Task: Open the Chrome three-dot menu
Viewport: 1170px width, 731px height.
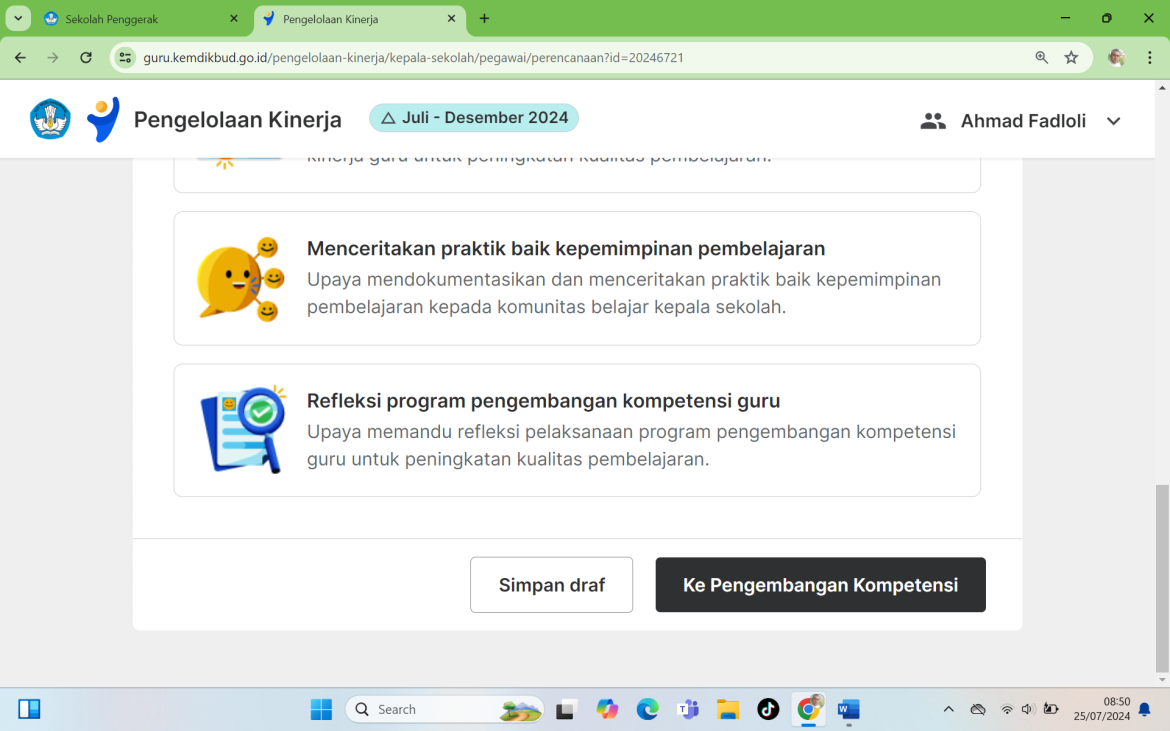Action: tap(1149, 57)
